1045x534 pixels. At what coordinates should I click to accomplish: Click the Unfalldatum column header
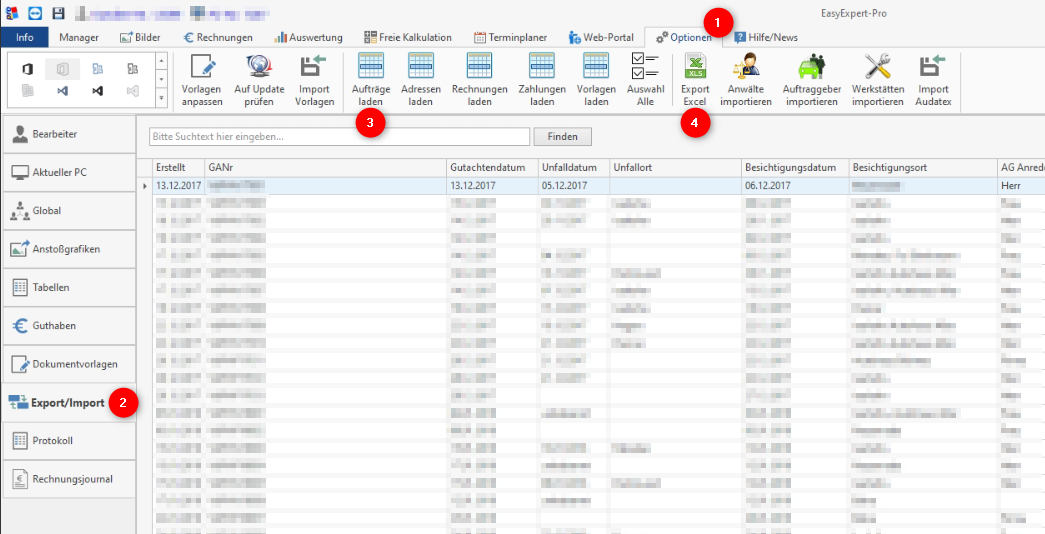pyautogui.click(x=574, y=167)
